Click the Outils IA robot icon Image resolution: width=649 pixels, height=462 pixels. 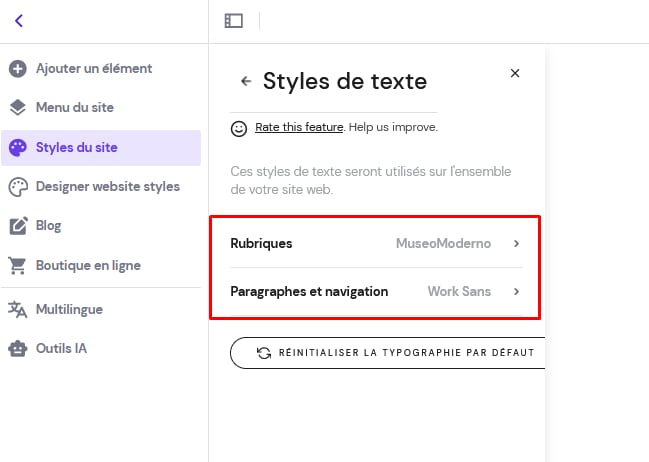point(17,349)
